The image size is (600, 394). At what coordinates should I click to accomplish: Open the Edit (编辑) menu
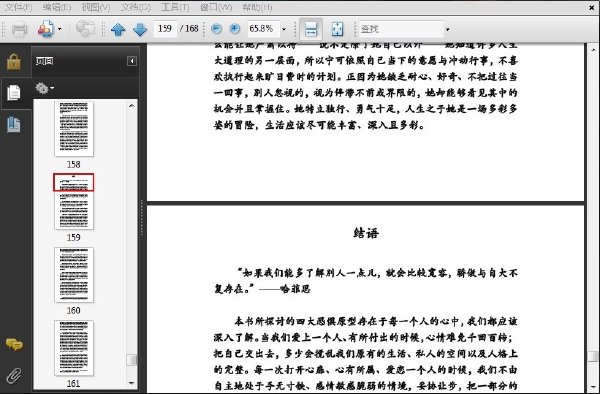pos(57,7)
